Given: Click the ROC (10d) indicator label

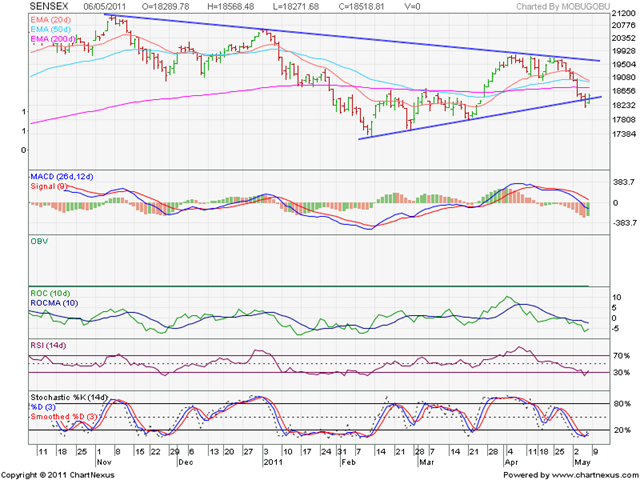Looking at the screenshot, I should pyautogui.click(x=50, y=293).
